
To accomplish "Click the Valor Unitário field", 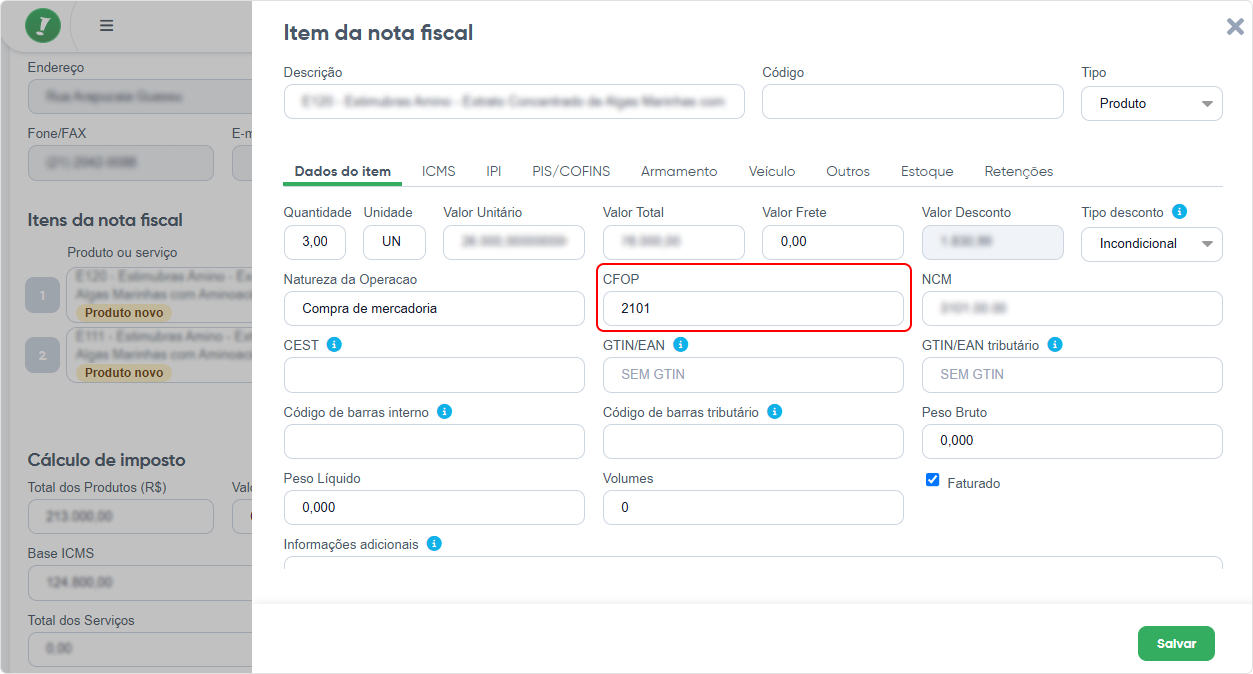I will click(514, 242).
